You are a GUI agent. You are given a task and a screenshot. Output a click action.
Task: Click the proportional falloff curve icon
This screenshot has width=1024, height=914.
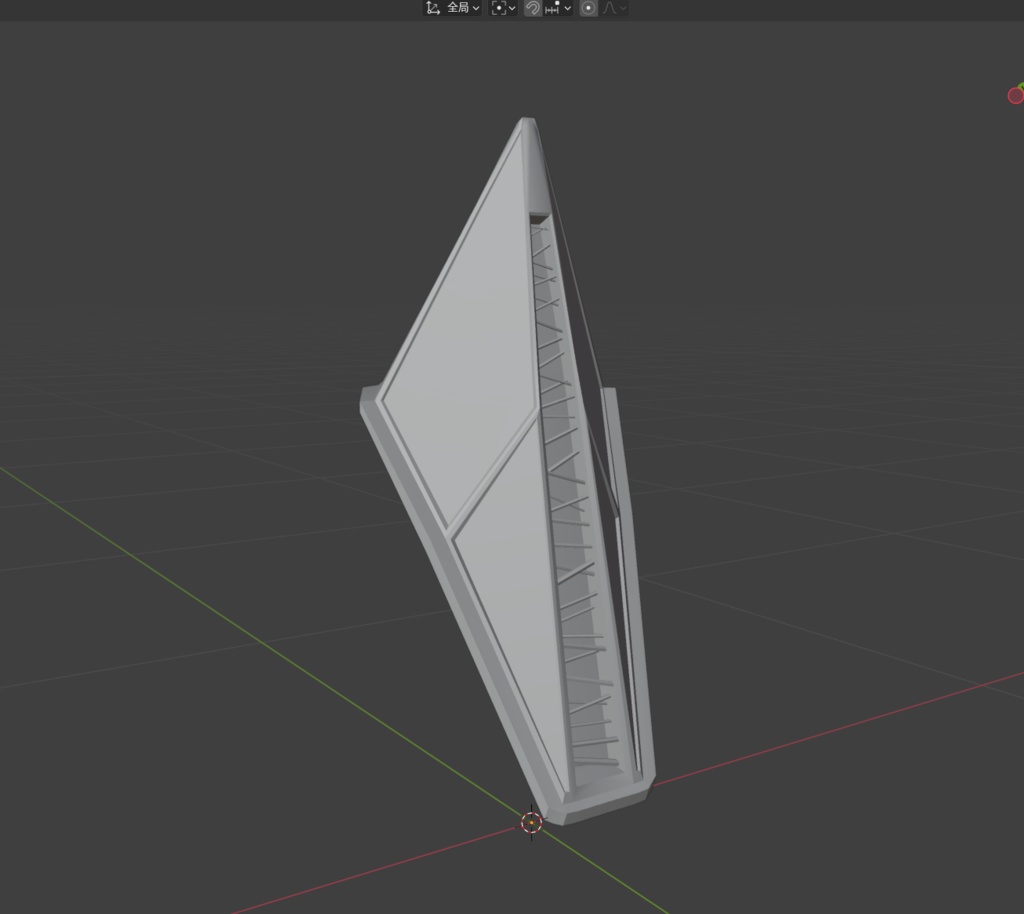point(609,8)
